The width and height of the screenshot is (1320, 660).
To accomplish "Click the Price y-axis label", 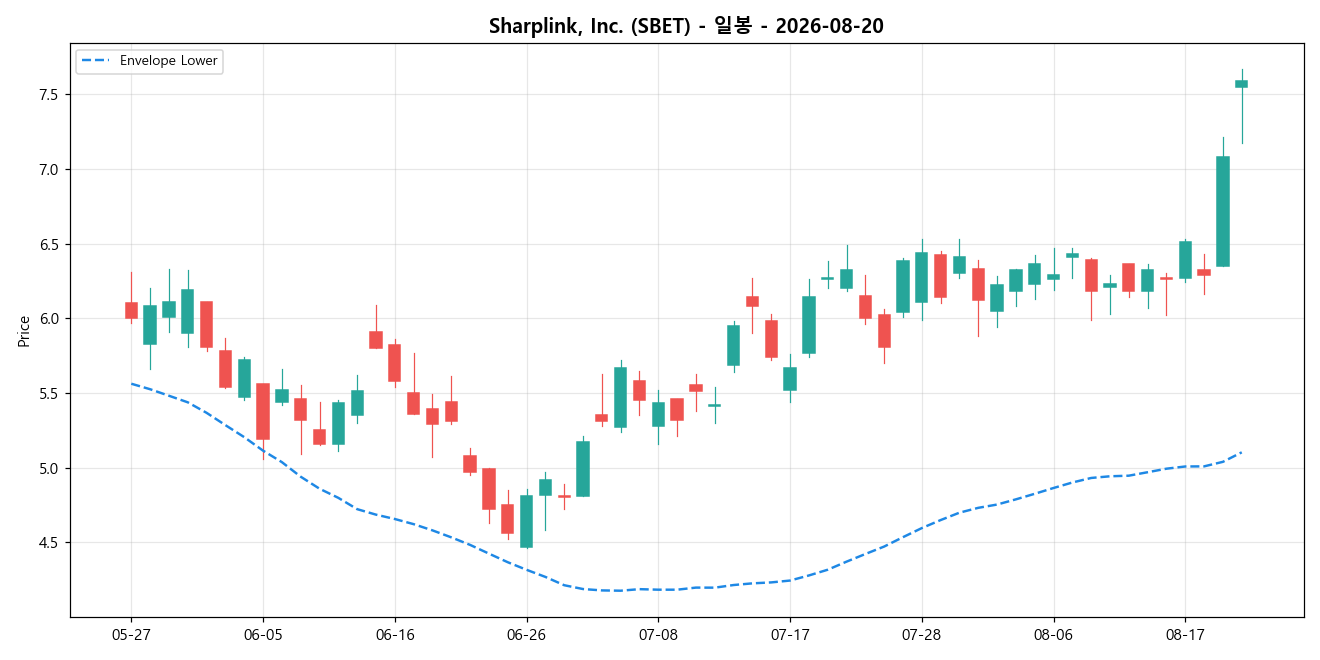I will [24, 331].
